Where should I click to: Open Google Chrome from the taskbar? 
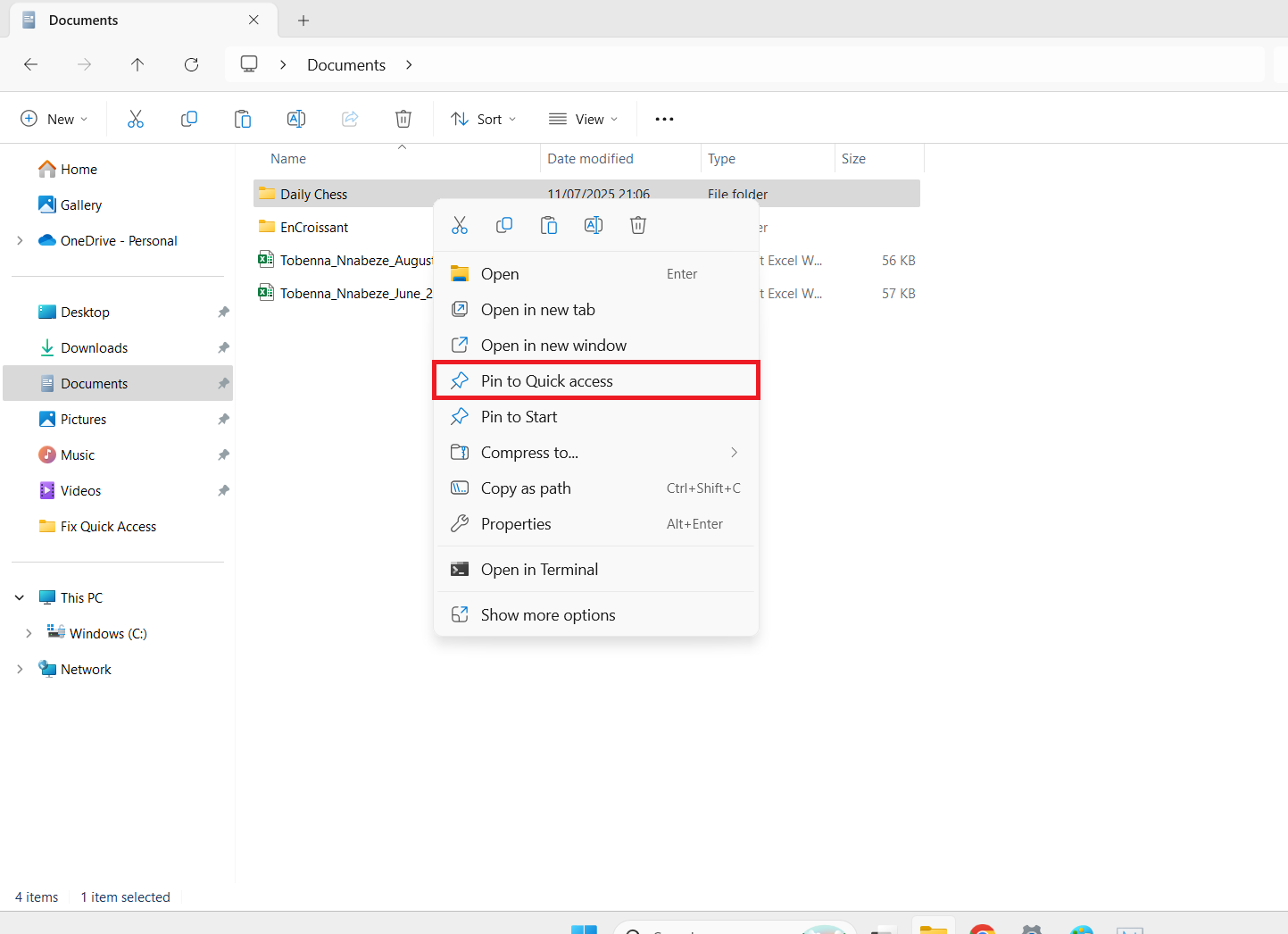click(983, 929)
